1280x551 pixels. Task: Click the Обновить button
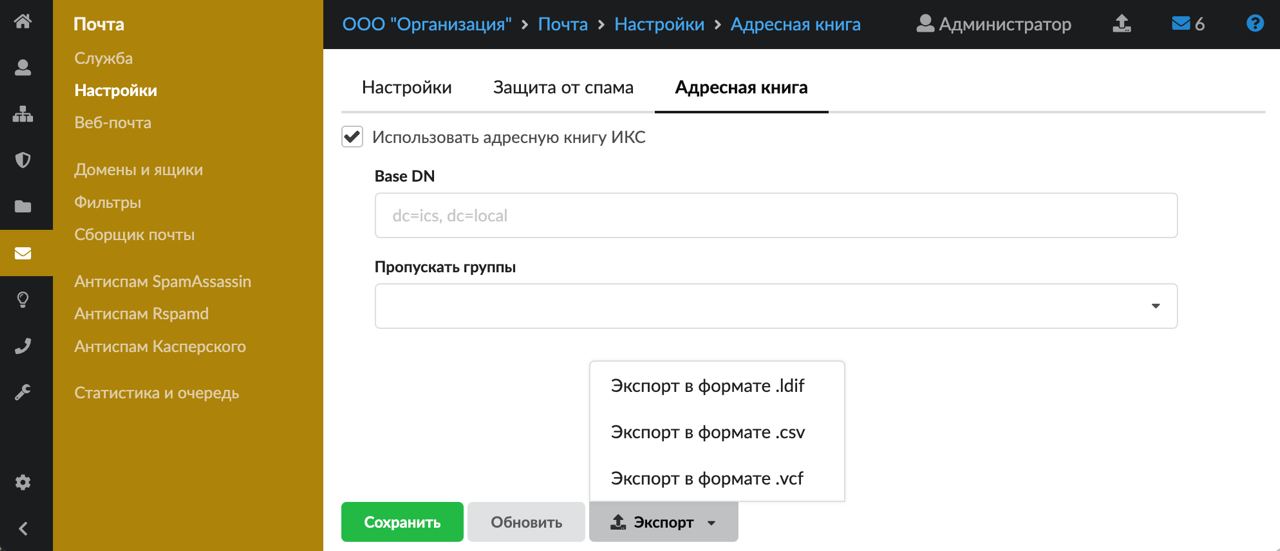[526, 522]
